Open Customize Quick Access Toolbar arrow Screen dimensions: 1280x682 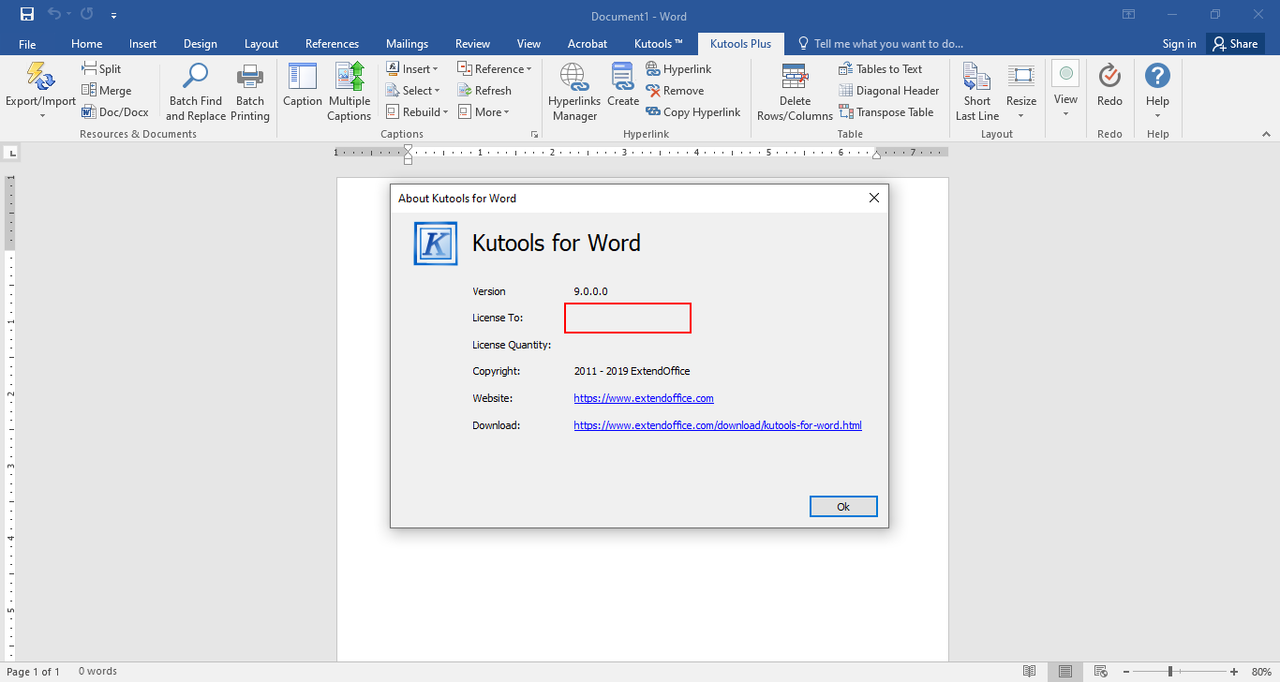point(114,16)
